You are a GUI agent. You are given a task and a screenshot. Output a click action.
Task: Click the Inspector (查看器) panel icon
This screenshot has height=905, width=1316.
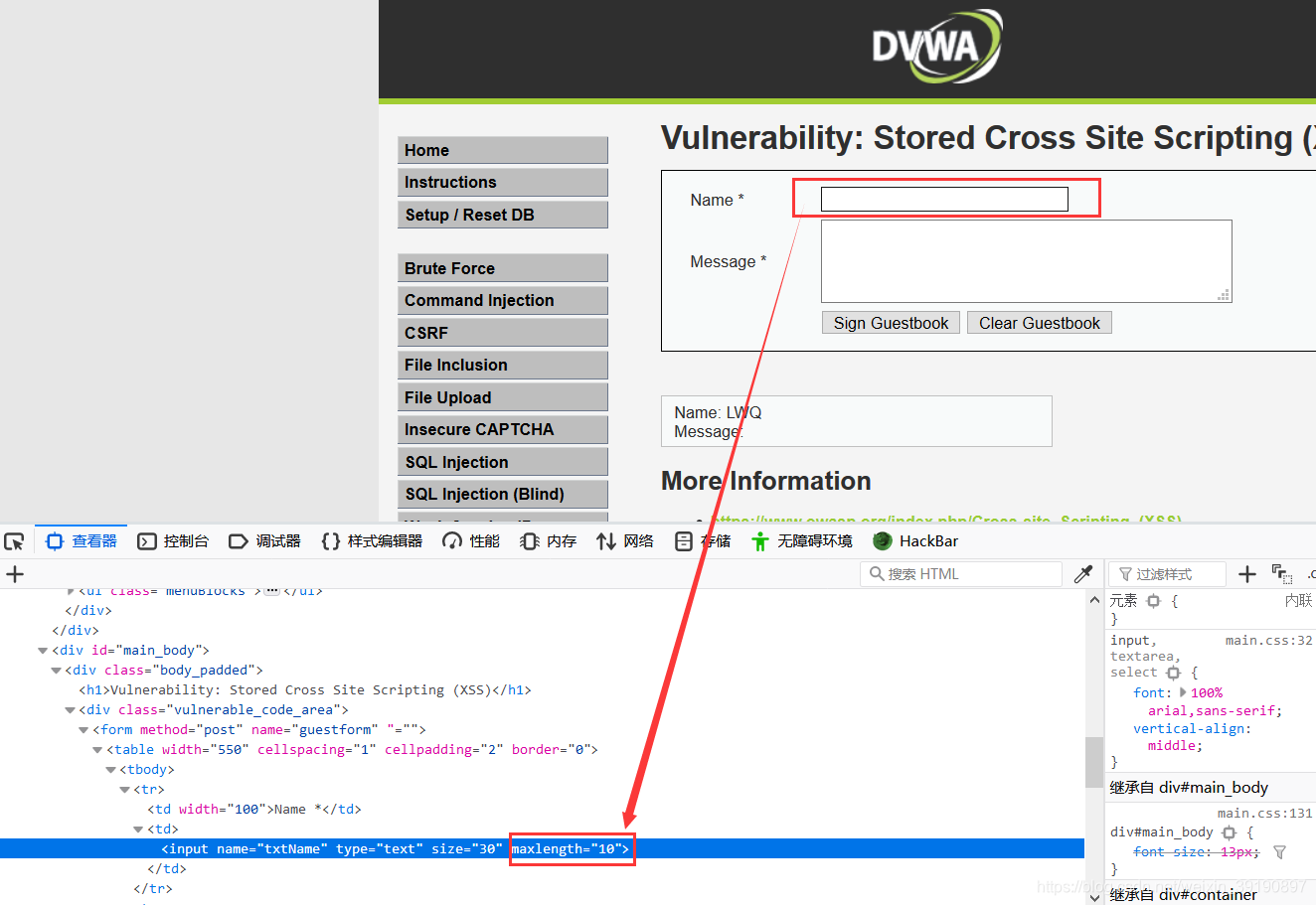pyautogui.click(x=55, y=541)
